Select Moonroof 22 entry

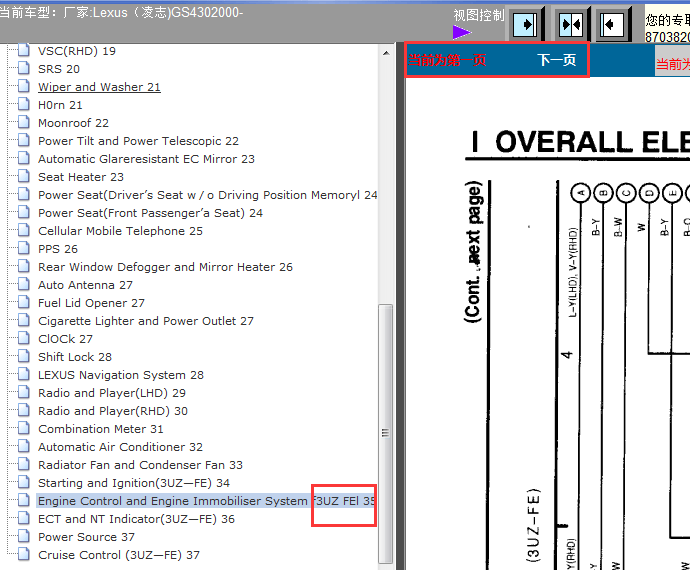(73, 123)
